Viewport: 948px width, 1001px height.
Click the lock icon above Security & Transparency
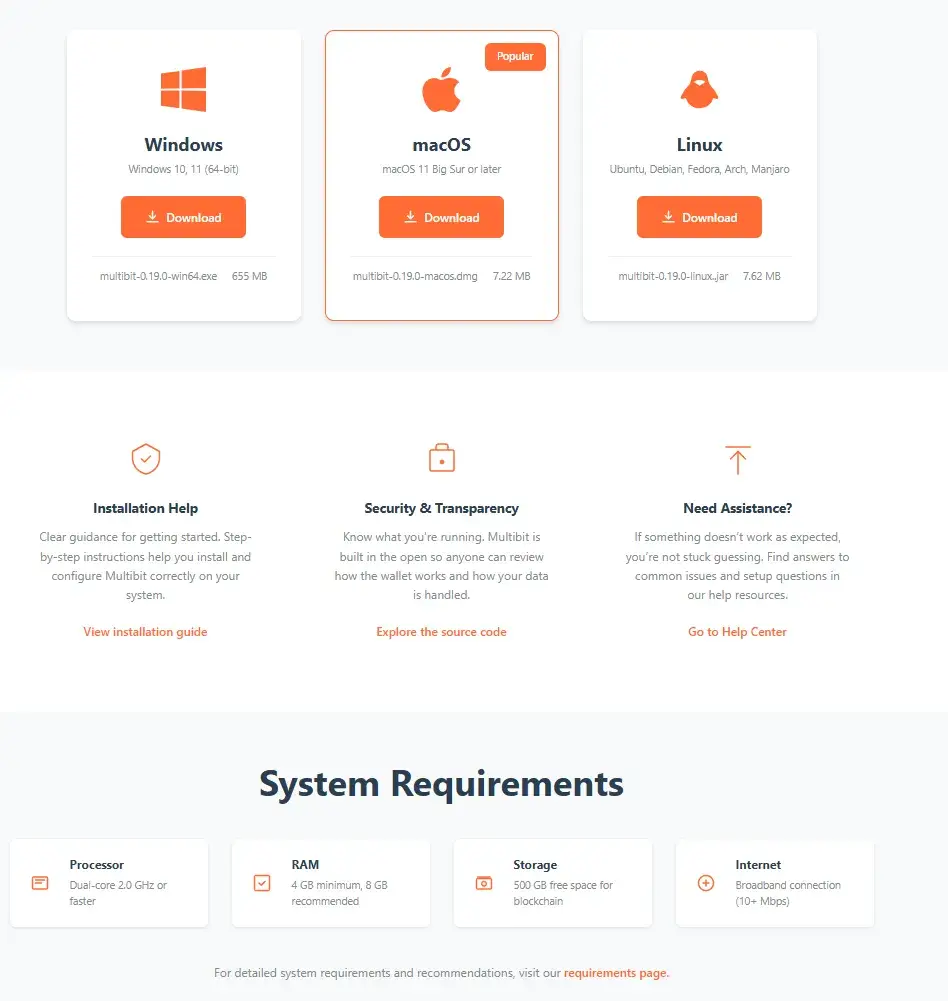click(x=442, y=458)
